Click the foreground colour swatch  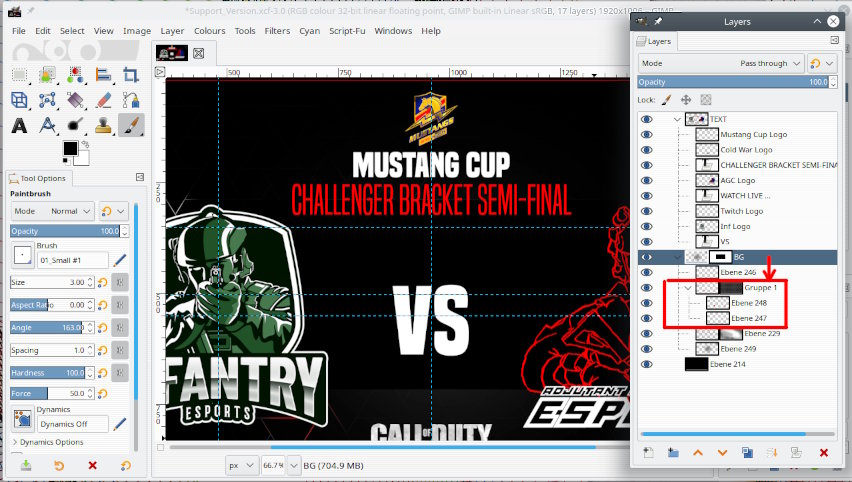(70, 147)
